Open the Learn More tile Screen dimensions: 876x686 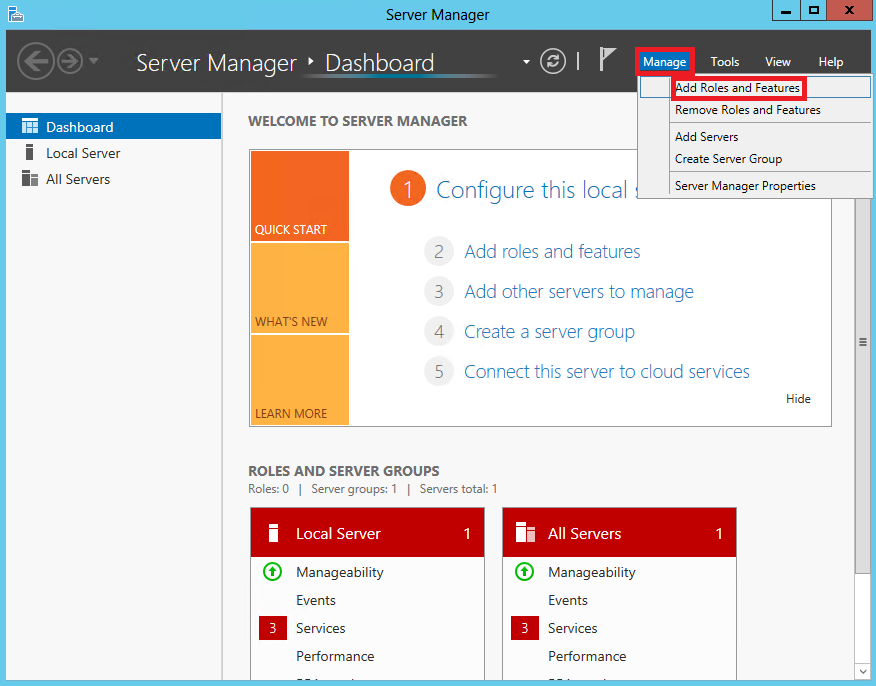tap(299, 380)
